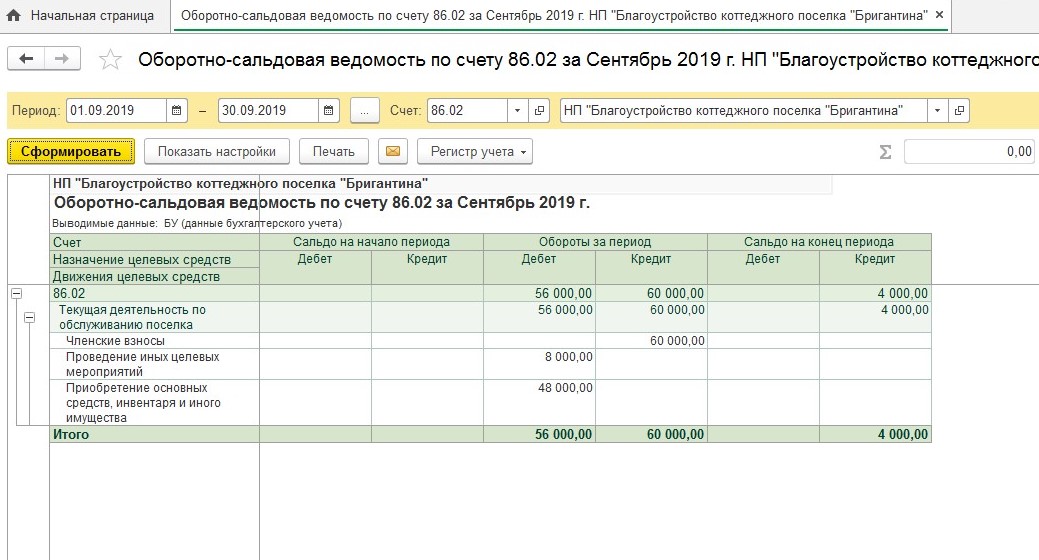Click the open icon next to organization field

[959, 110]
